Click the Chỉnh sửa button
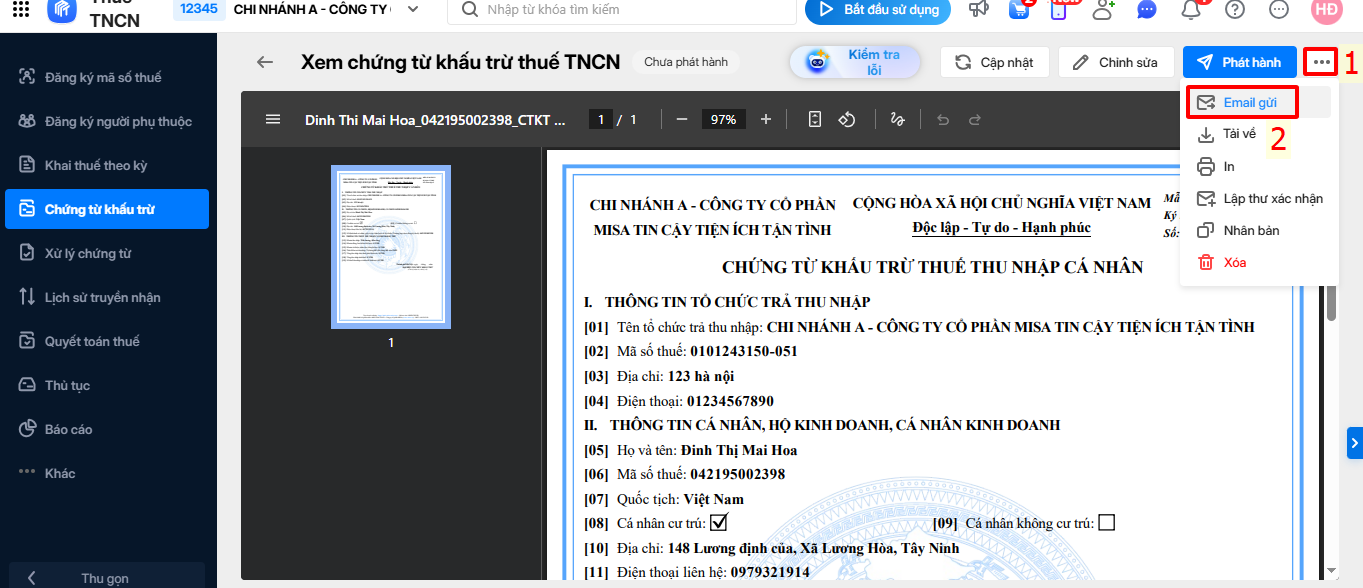The height and width of the screenshot is (588, 1363). point(1116,62)
